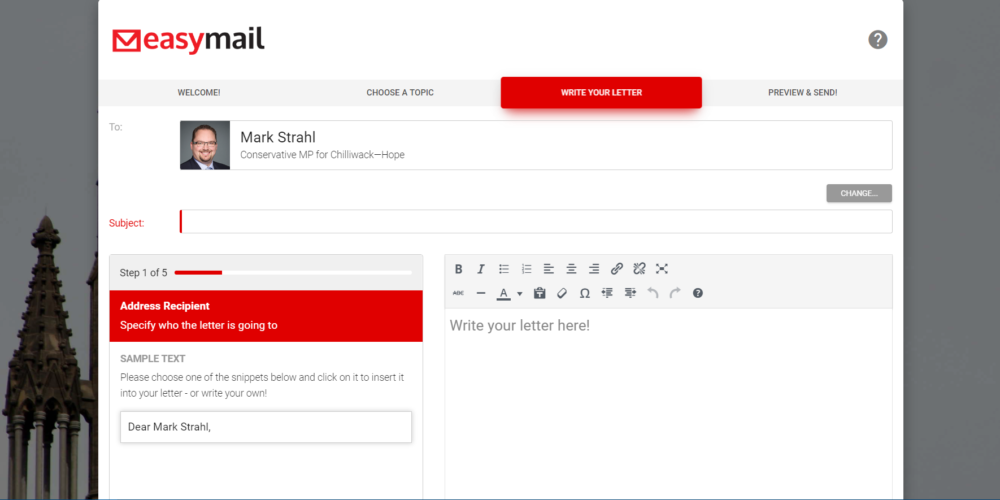Image resolution: width=1000 pixels, height=500 pixels.
Task: Toggle strikethrough formatting
Action: click(458, 293)
